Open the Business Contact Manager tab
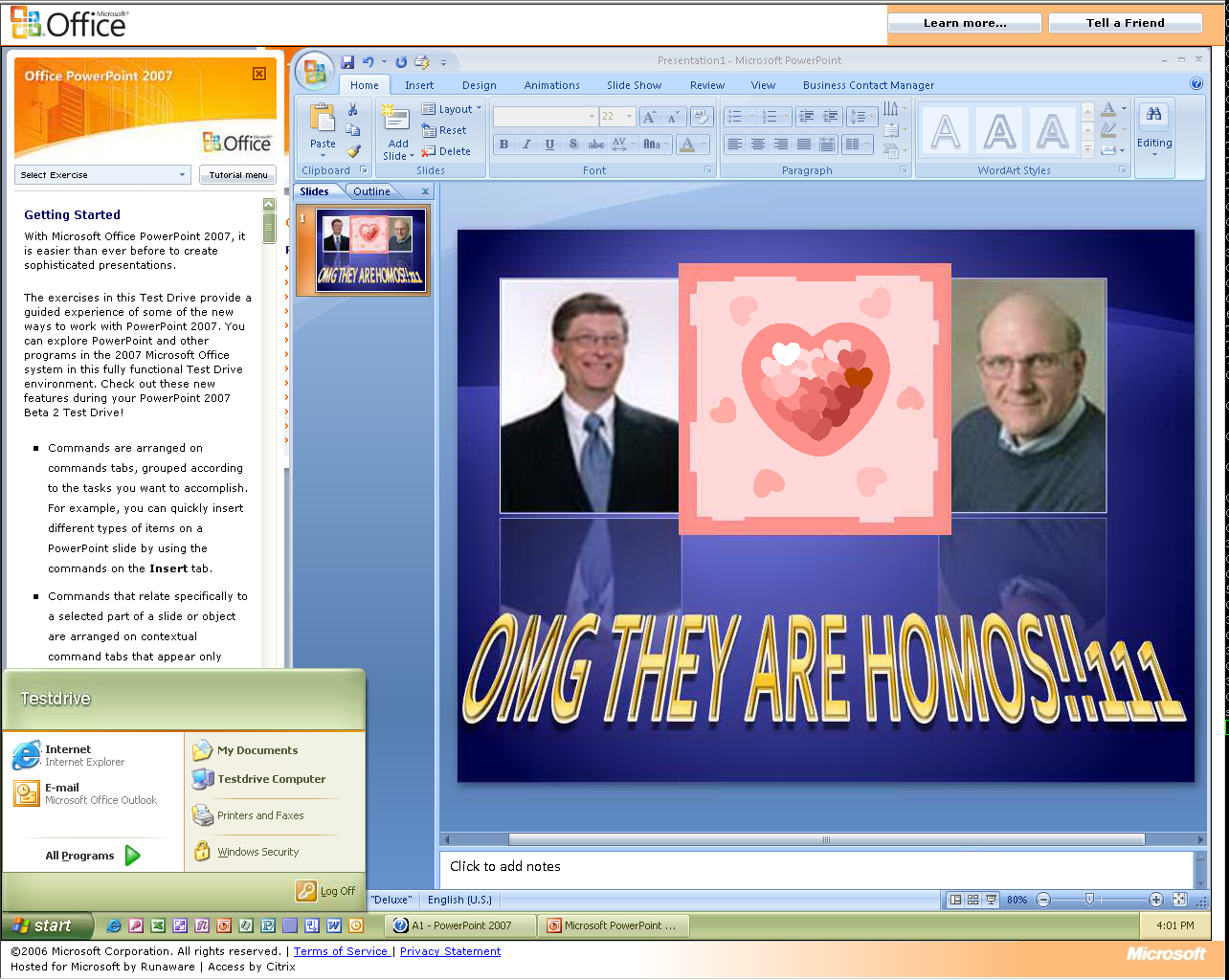 click(869, 85)
